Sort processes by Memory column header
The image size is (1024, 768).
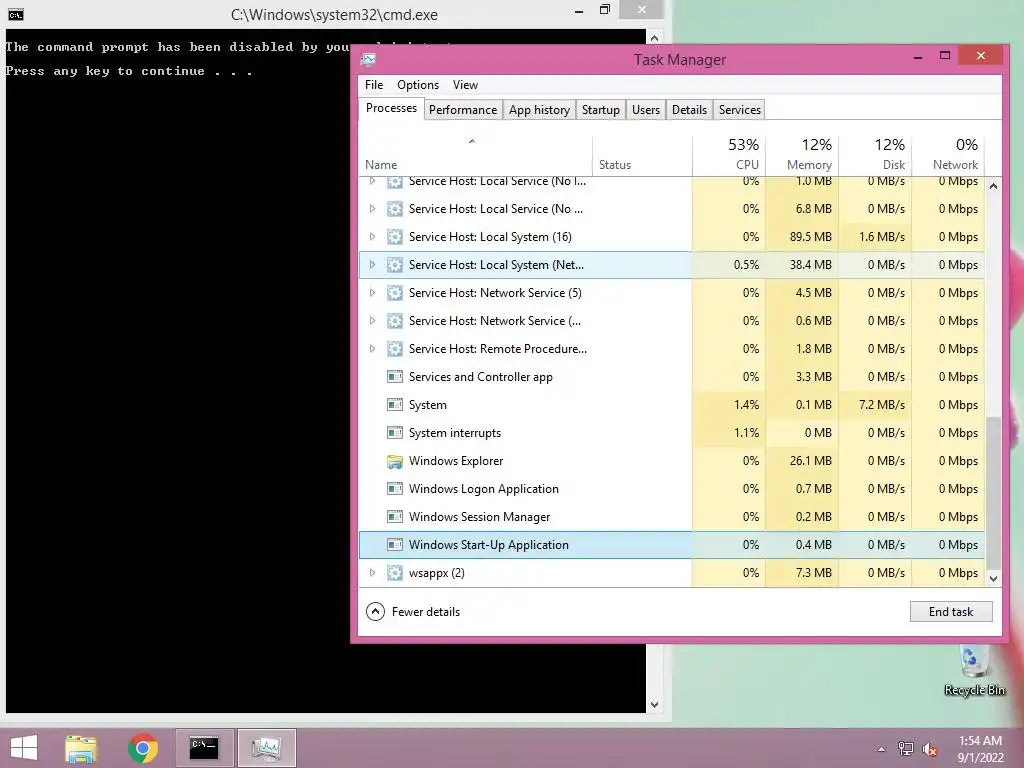coord(802,155)
